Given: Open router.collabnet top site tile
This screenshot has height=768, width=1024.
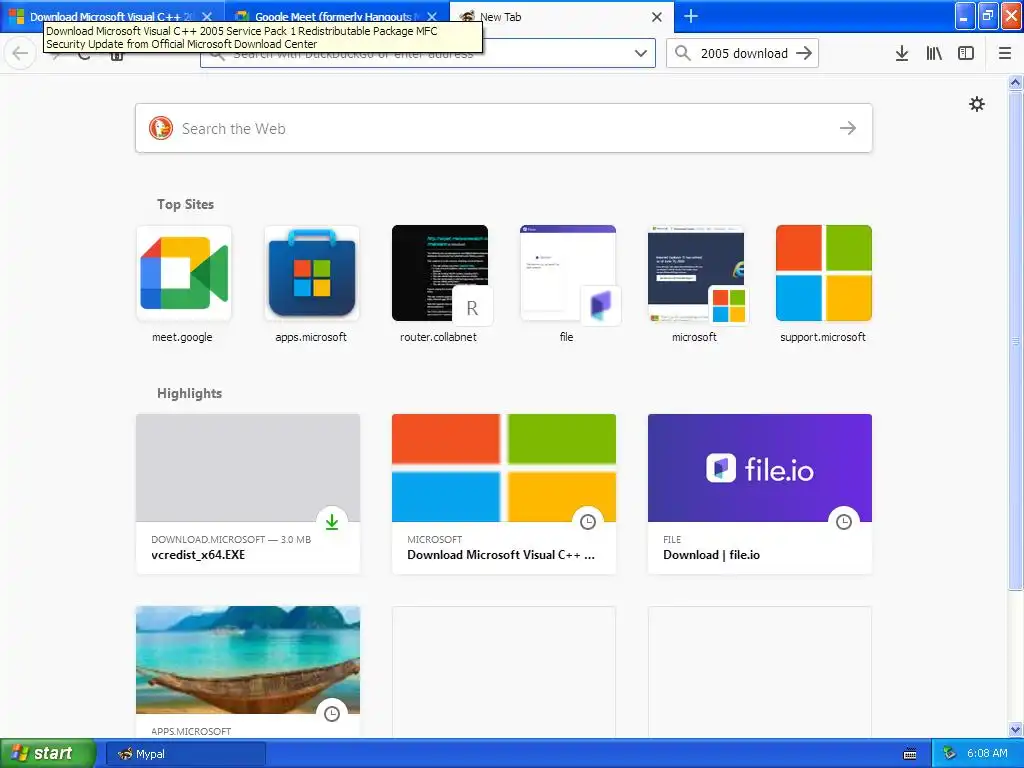Looking at the screenshot, I should [440, 285].
